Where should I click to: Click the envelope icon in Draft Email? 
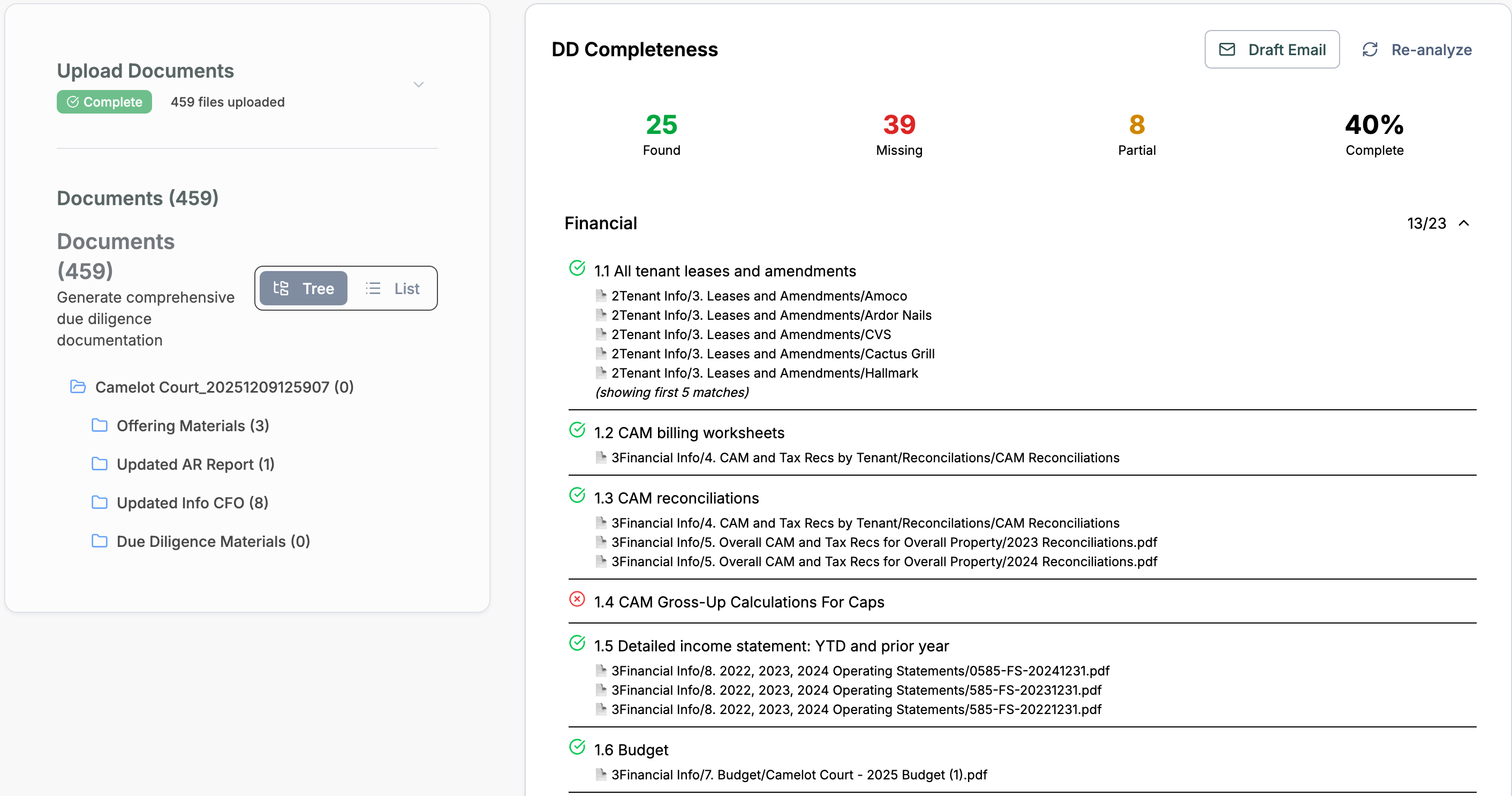[x=1227, y=49]
